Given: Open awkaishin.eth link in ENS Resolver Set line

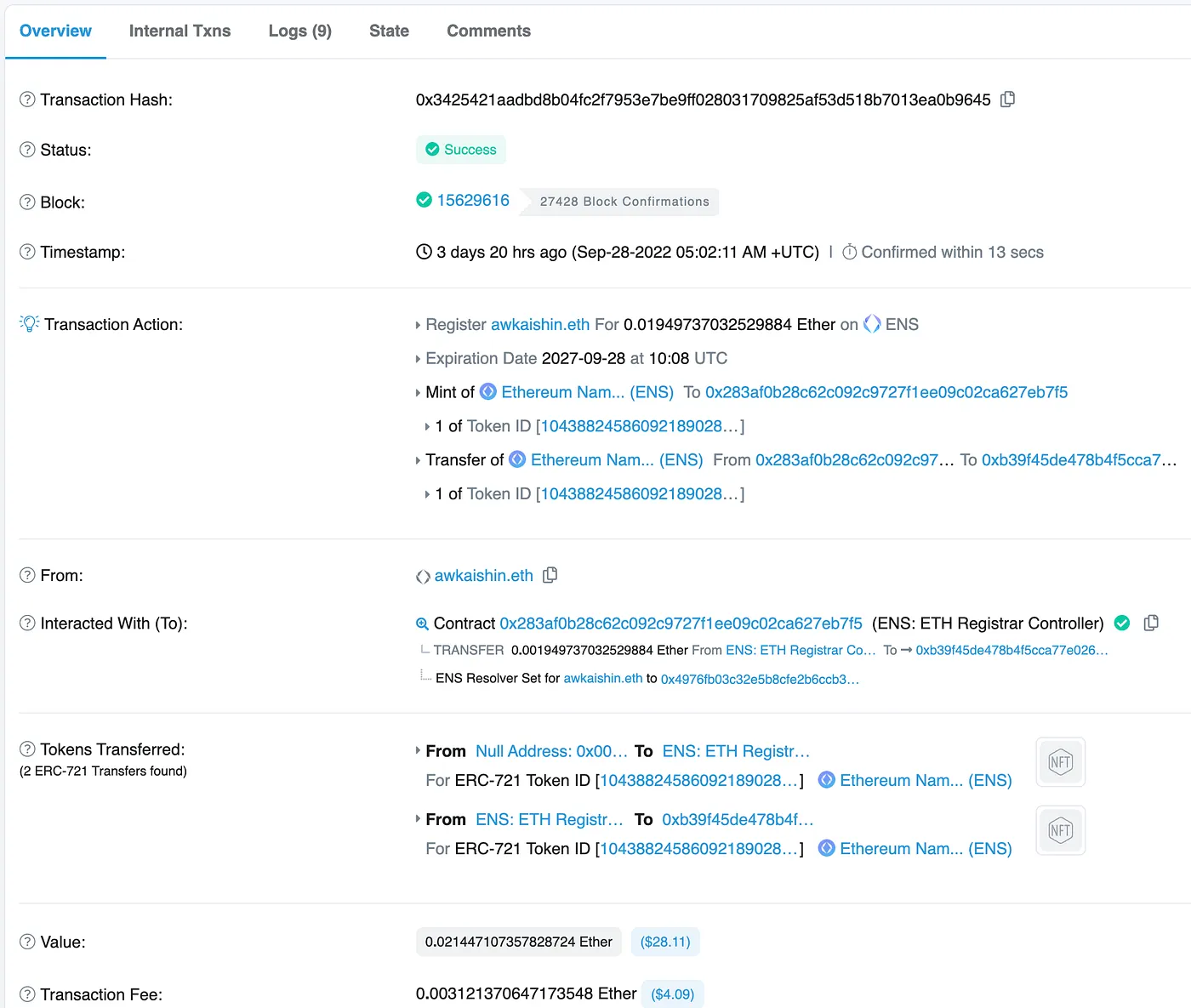Looking at the screenshot, I should [x=603, y=678].
